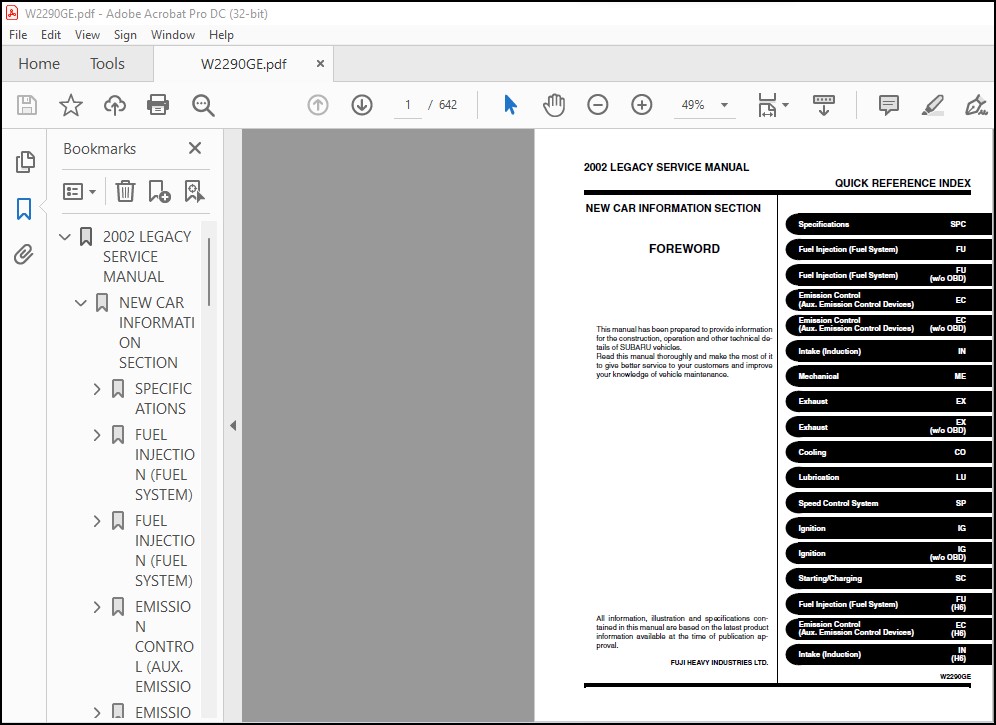The width and height of the screenshot is (996, 725).
Task: Collapse the navigation pane arrow
Action: [233, 425]
